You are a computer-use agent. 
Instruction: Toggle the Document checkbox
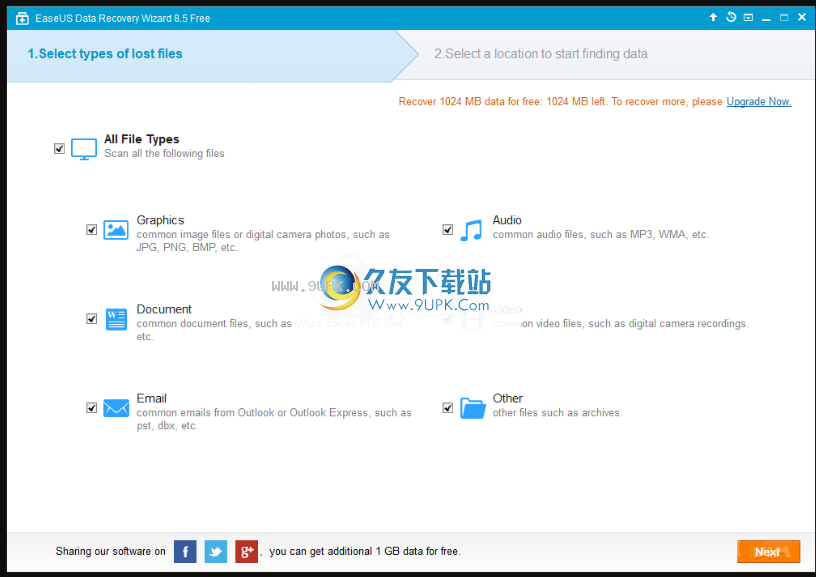coord(92,318)
